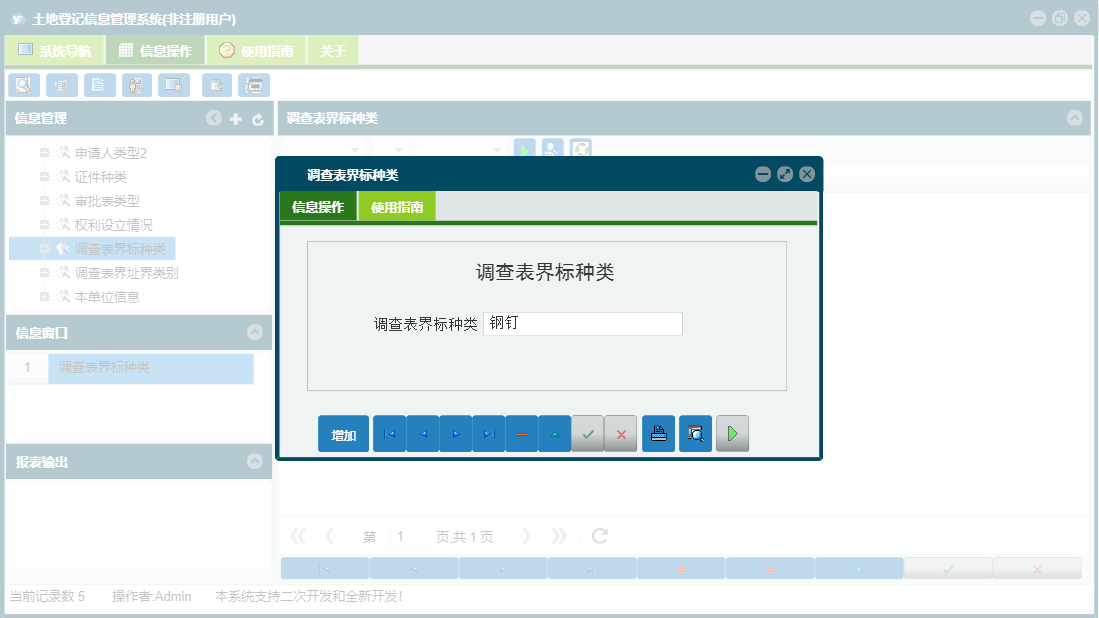Open print preview in the dialog toolbar

(x=695, y=433)
